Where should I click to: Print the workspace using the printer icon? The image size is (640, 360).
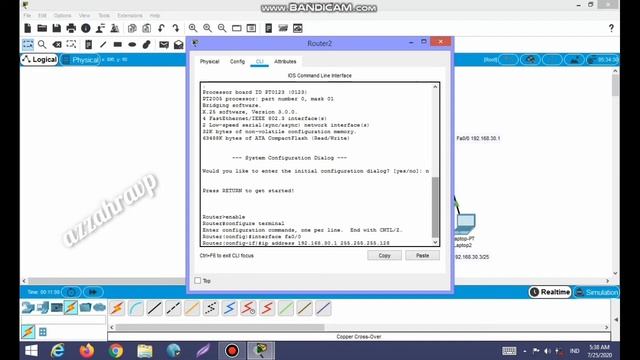tap(71, 28)
